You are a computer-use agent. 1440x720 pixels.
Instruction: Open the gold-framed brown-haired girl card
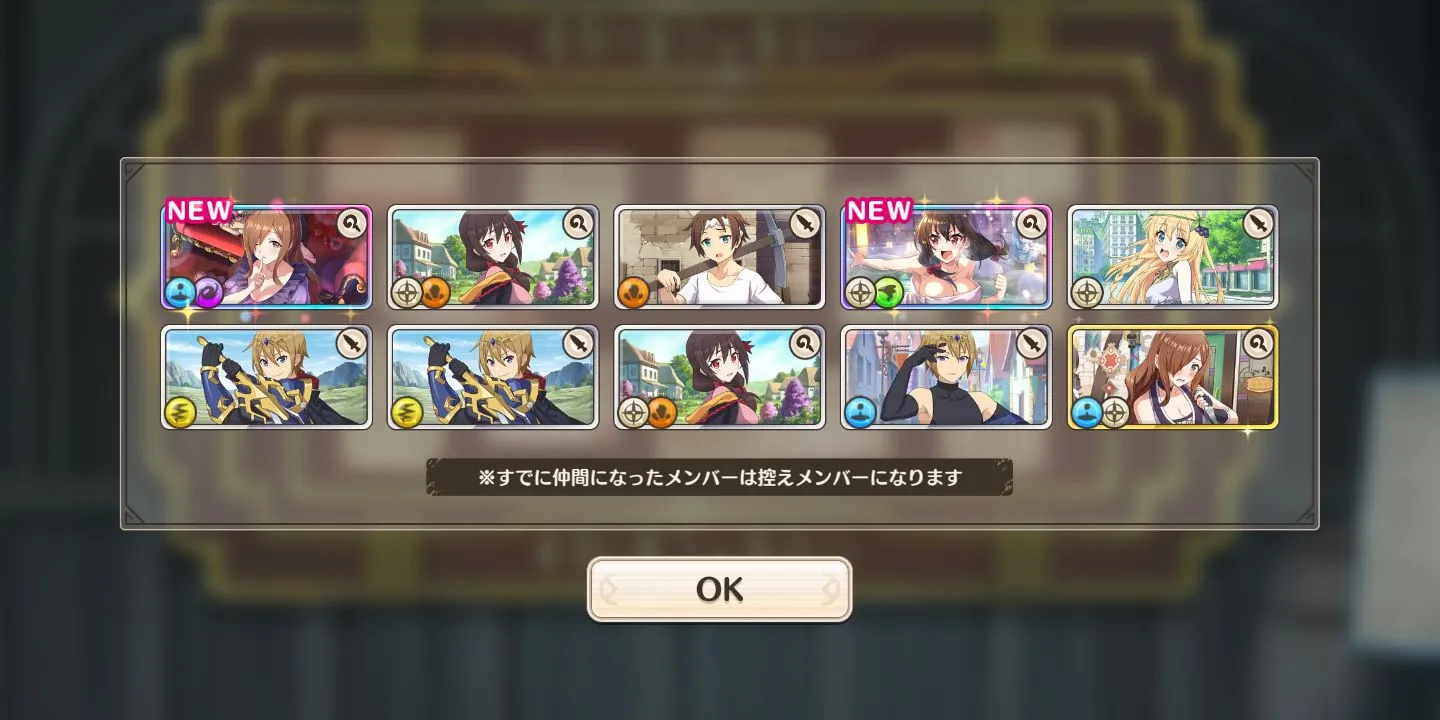[x=1173, y=377]
